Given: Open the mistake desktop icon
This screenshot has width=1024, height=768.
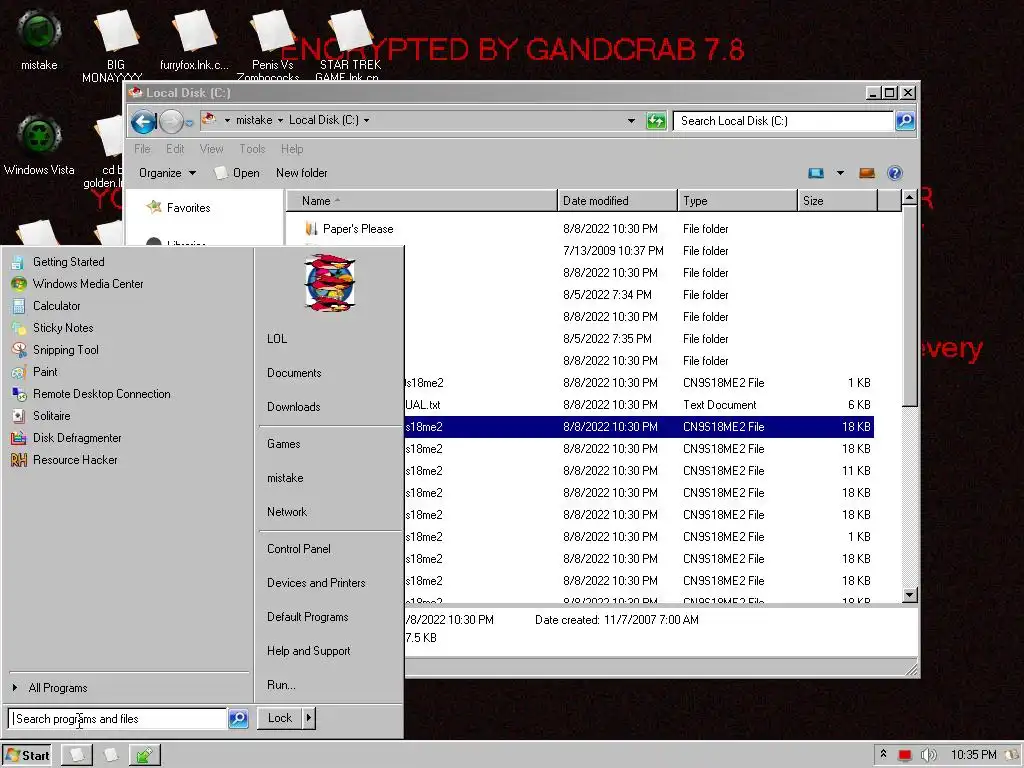Looking at the screenshot, I should pyautogui.click(x=39, y=39).
